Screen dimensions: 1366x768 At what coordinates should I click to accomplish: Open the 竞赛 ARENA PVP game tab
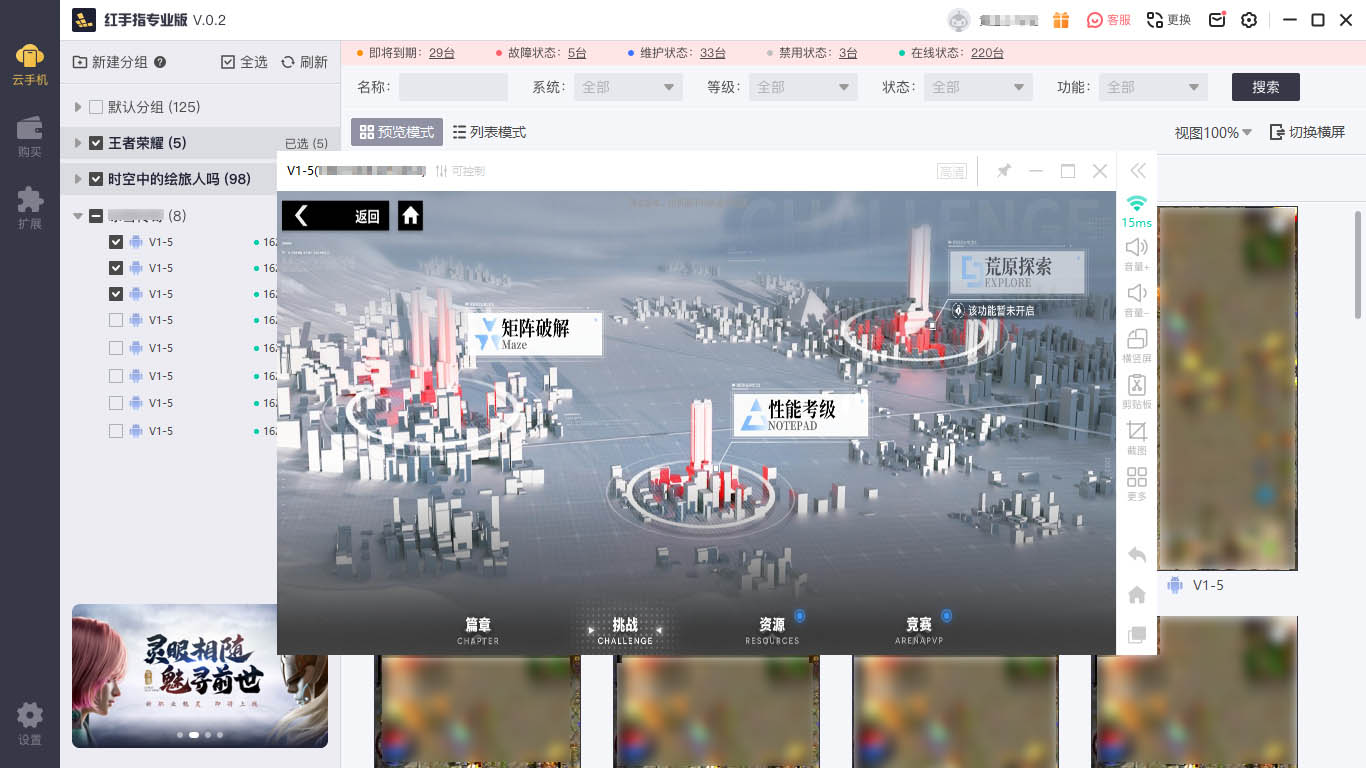(919, 630)
